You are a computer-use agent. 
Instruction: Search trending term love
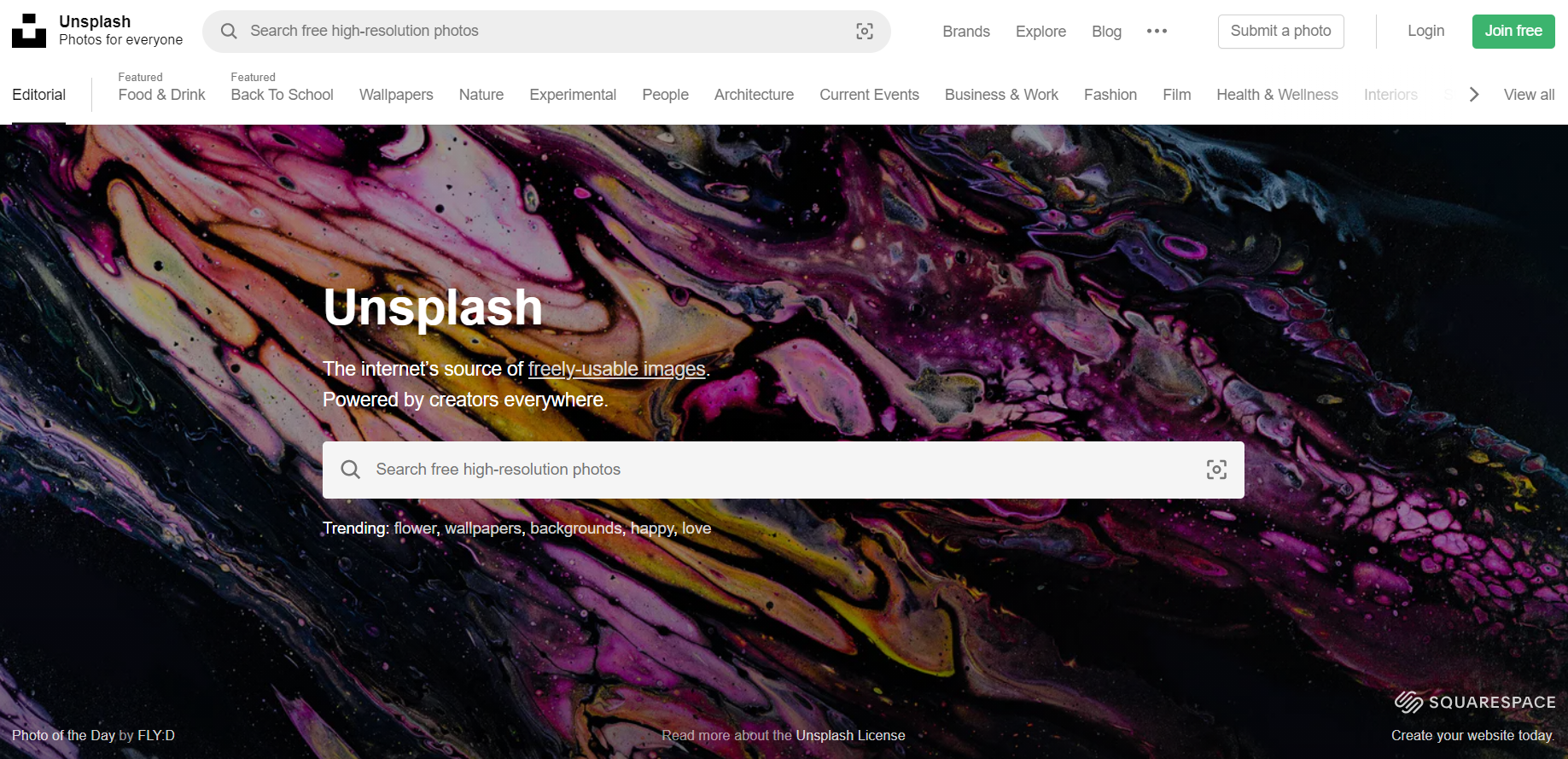[x=697, y=528]
